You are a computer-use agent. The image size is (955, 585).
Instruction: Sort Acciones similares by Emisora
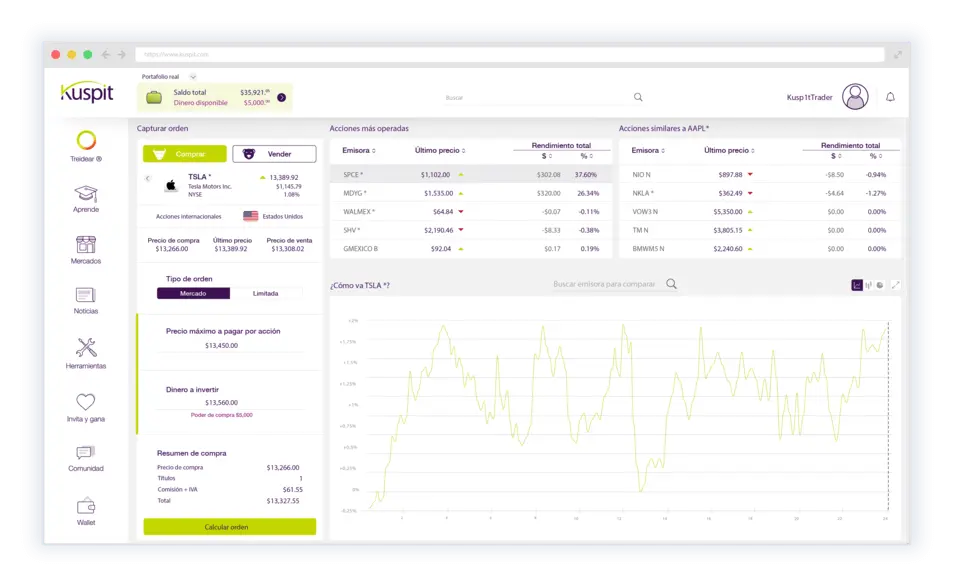point(651,148)
